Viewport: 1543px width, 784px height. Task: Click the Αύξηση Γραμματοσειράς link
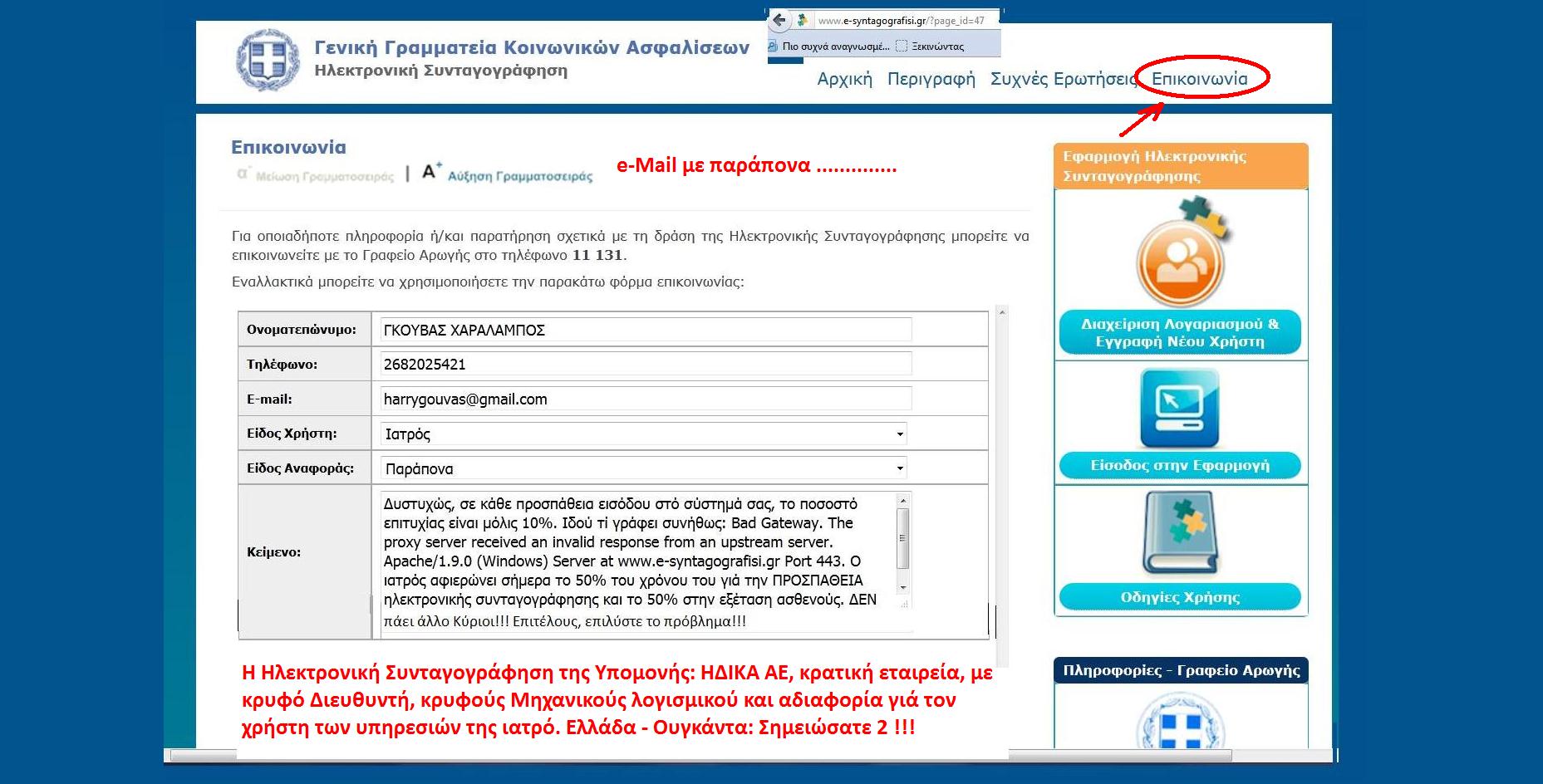click(x=520, y=176)
